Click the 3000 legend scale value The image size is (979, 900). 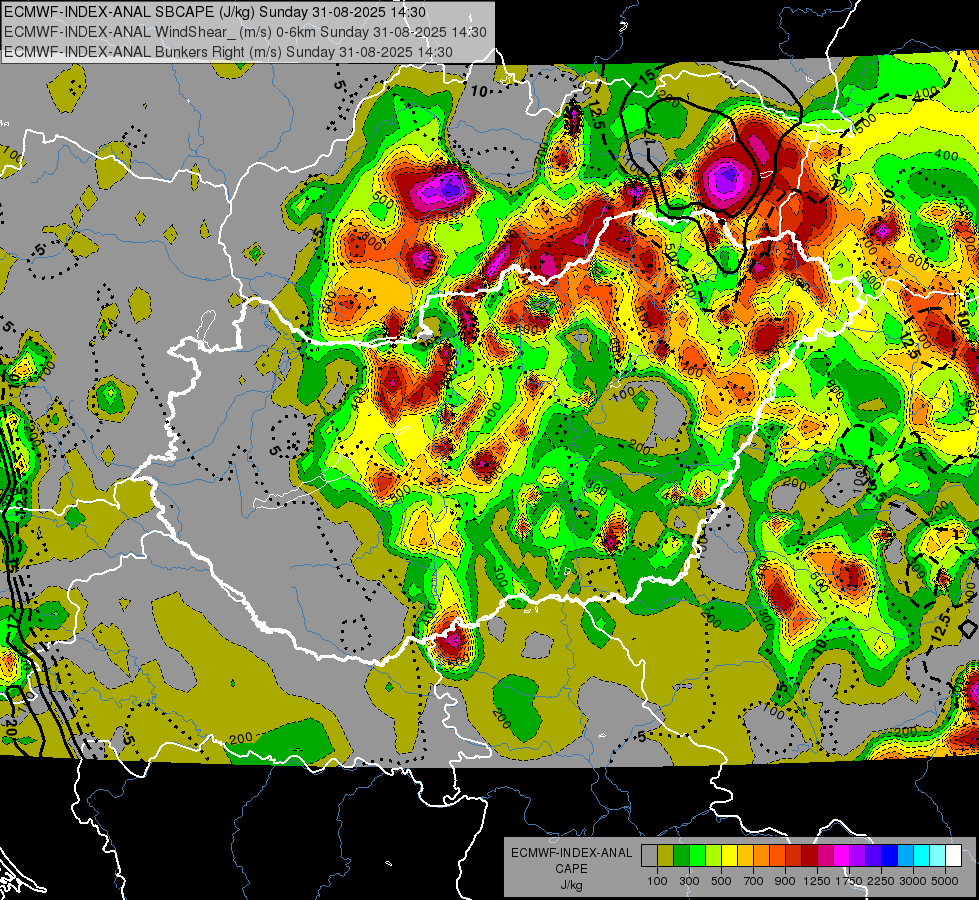pyautogui.click(x=913, y=881)
